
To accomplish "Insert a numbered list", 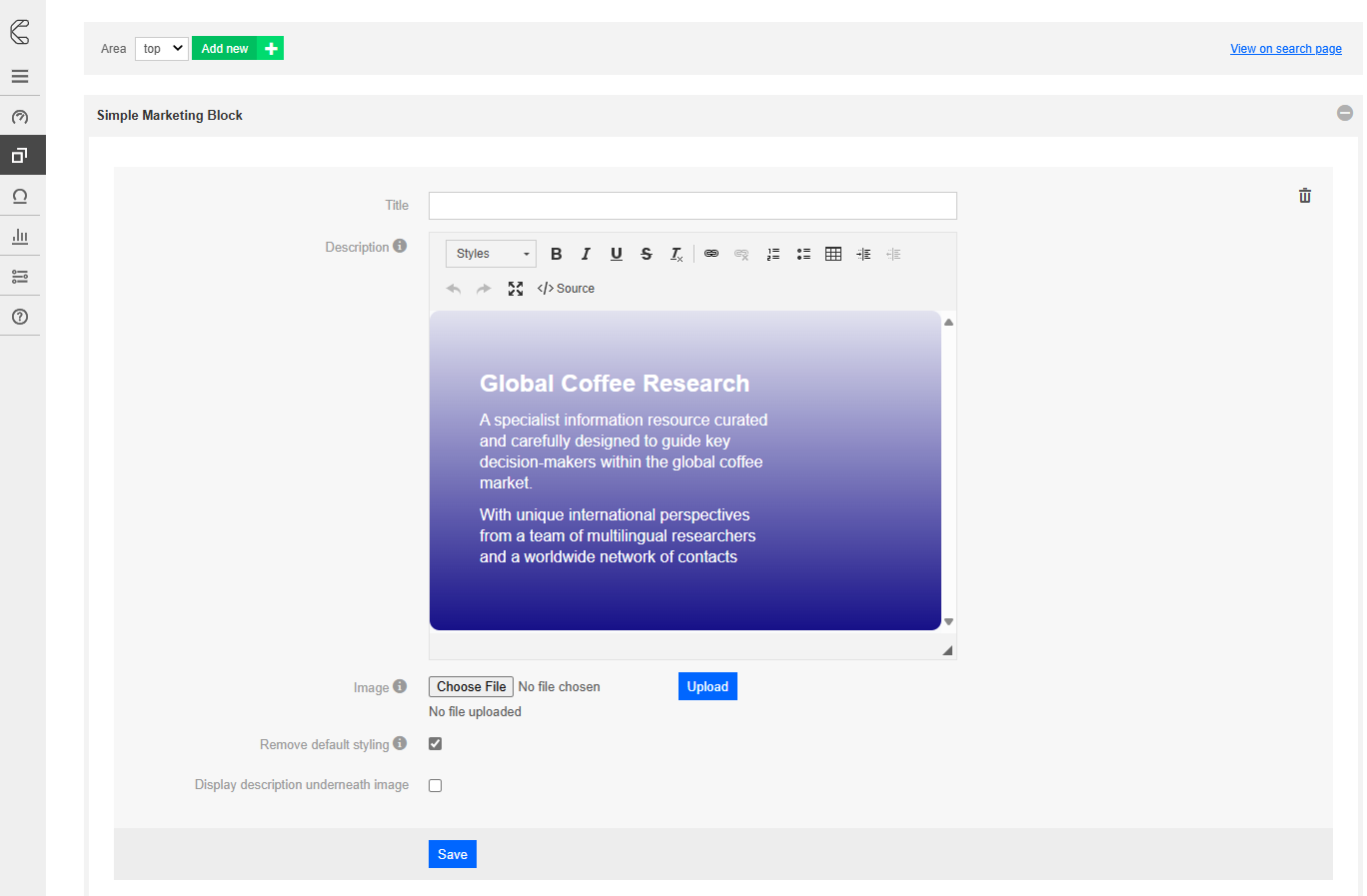I will tap(772, 254).
